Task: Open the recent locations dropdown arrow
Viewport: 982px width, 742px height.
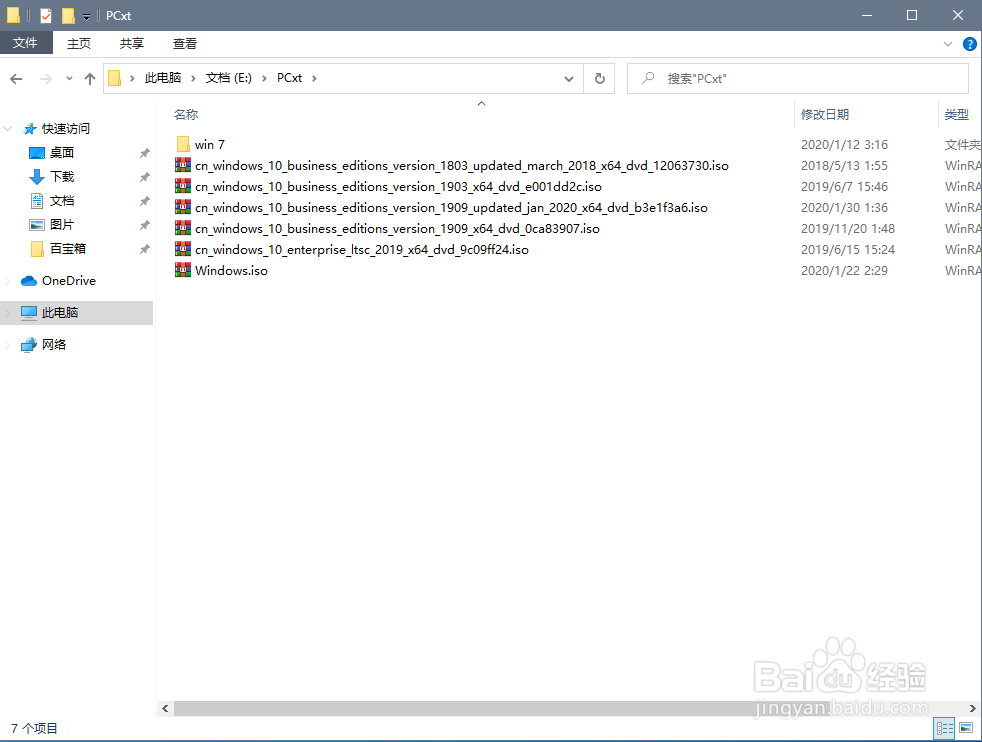Action: (69, 79)
